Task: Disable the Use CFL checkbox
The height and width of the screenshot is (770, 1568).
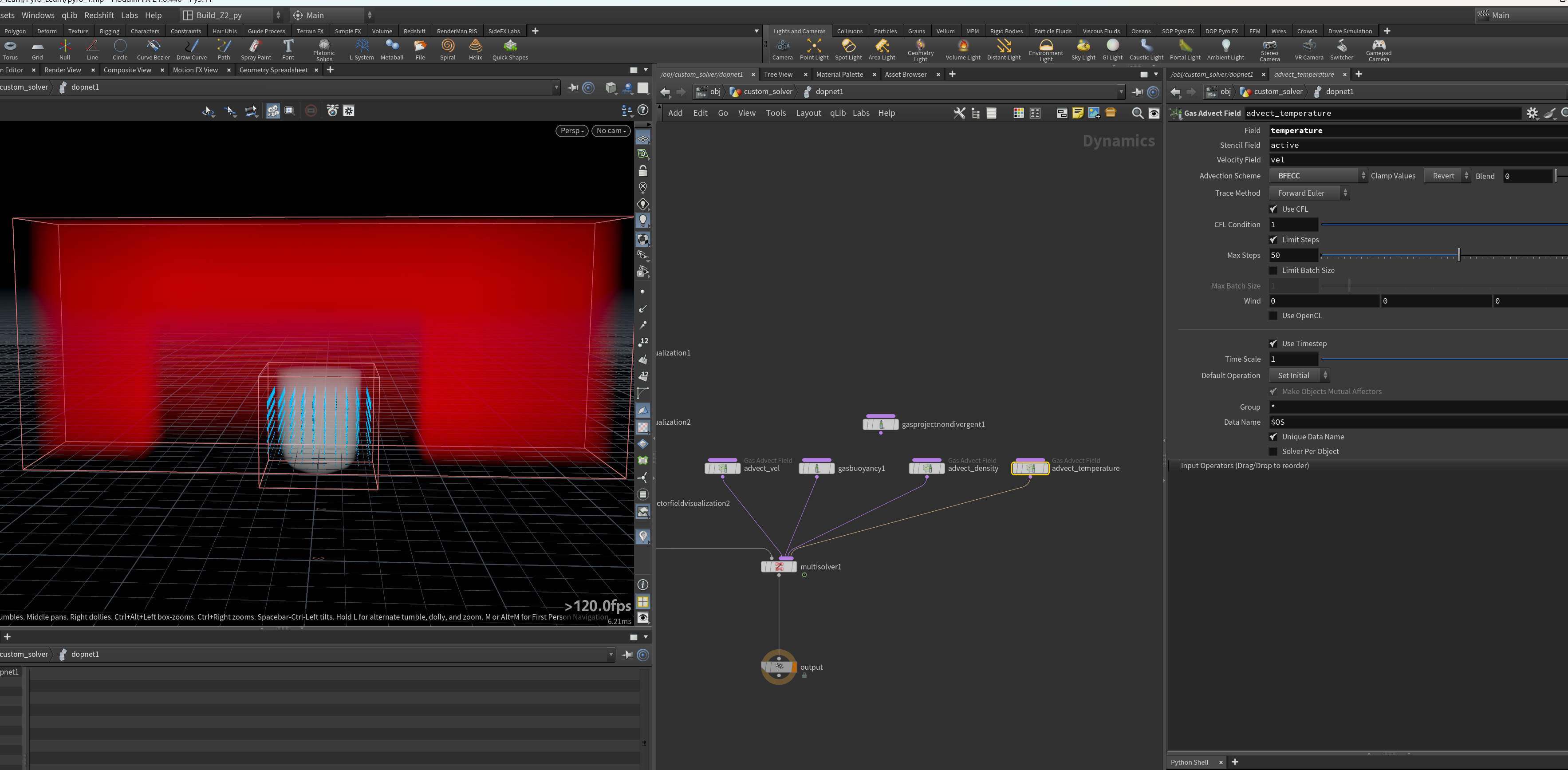Action: click(1273, 209)
